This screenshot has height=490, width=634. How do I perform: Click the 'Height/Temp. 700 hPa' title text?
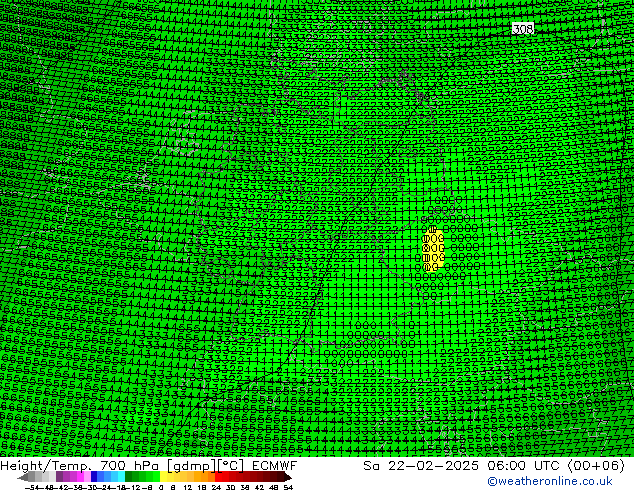click(x=80, y=465)
